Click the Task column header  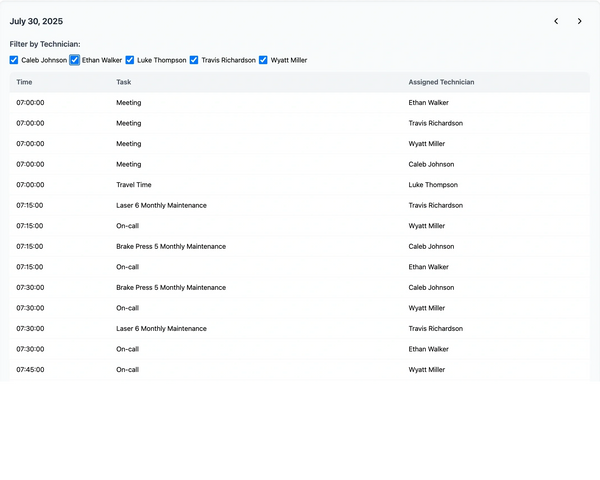coord(123,82)
